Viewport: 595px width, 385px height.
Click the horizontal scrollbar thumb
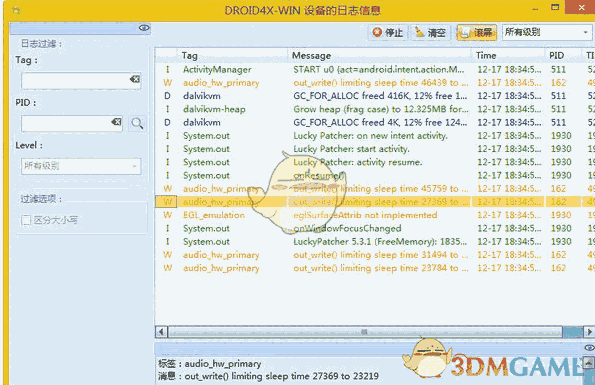click(365, 332)
